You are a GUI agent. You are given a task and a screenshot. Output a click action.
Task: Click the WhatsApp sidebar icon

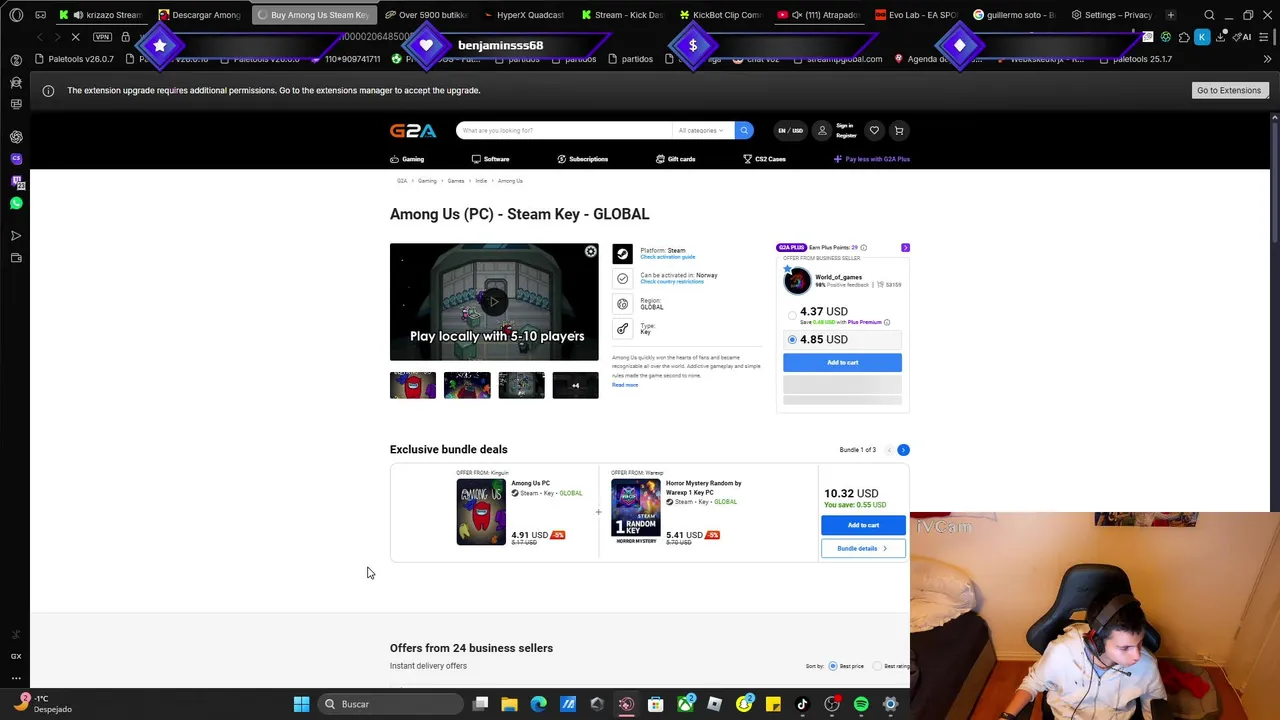pyautogui.click(x=16, y=203)
